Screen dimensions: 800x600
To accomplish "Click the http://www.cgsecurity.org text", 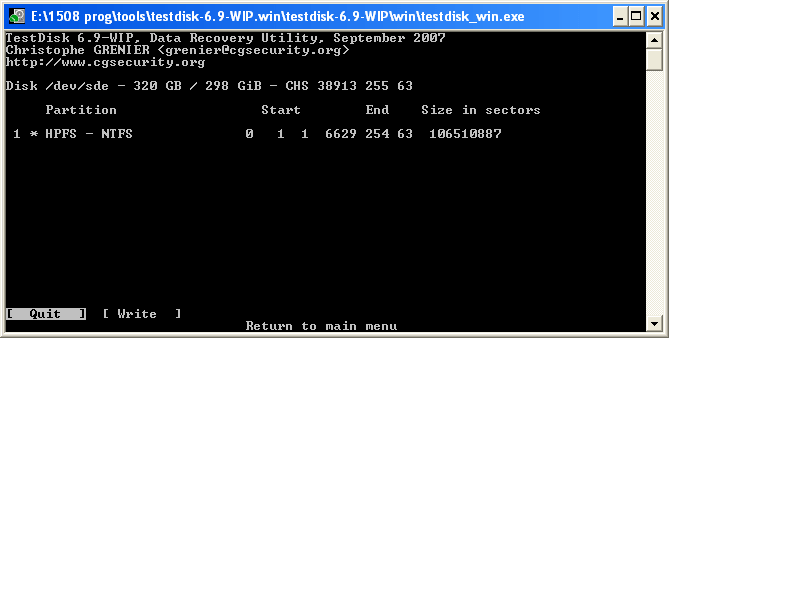I will (x=105, y=62).
